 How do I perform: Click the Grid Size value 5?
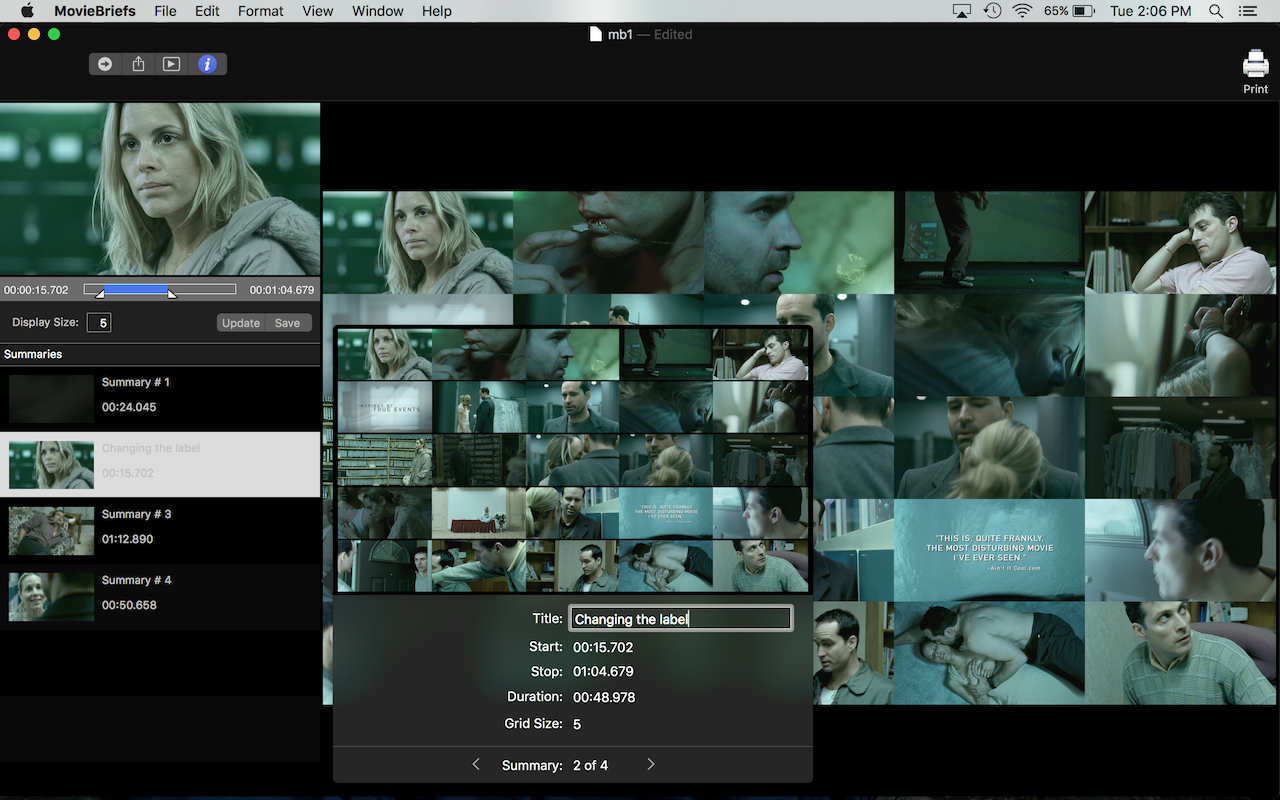(x=577, y=724)
